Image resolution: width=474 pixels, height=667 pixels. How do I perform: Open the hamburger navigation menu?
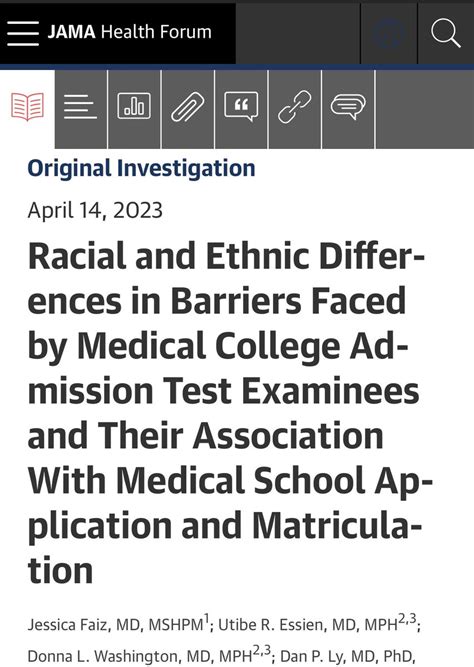[x=23, y=33]
